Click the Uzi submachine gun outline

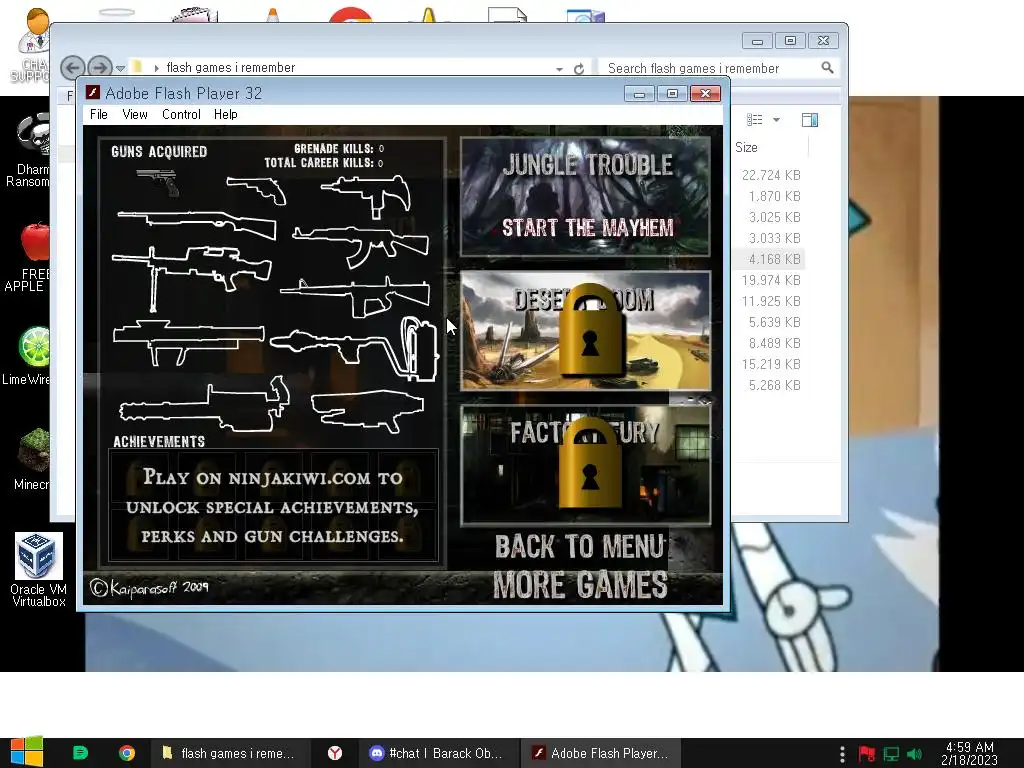point(366,196)
